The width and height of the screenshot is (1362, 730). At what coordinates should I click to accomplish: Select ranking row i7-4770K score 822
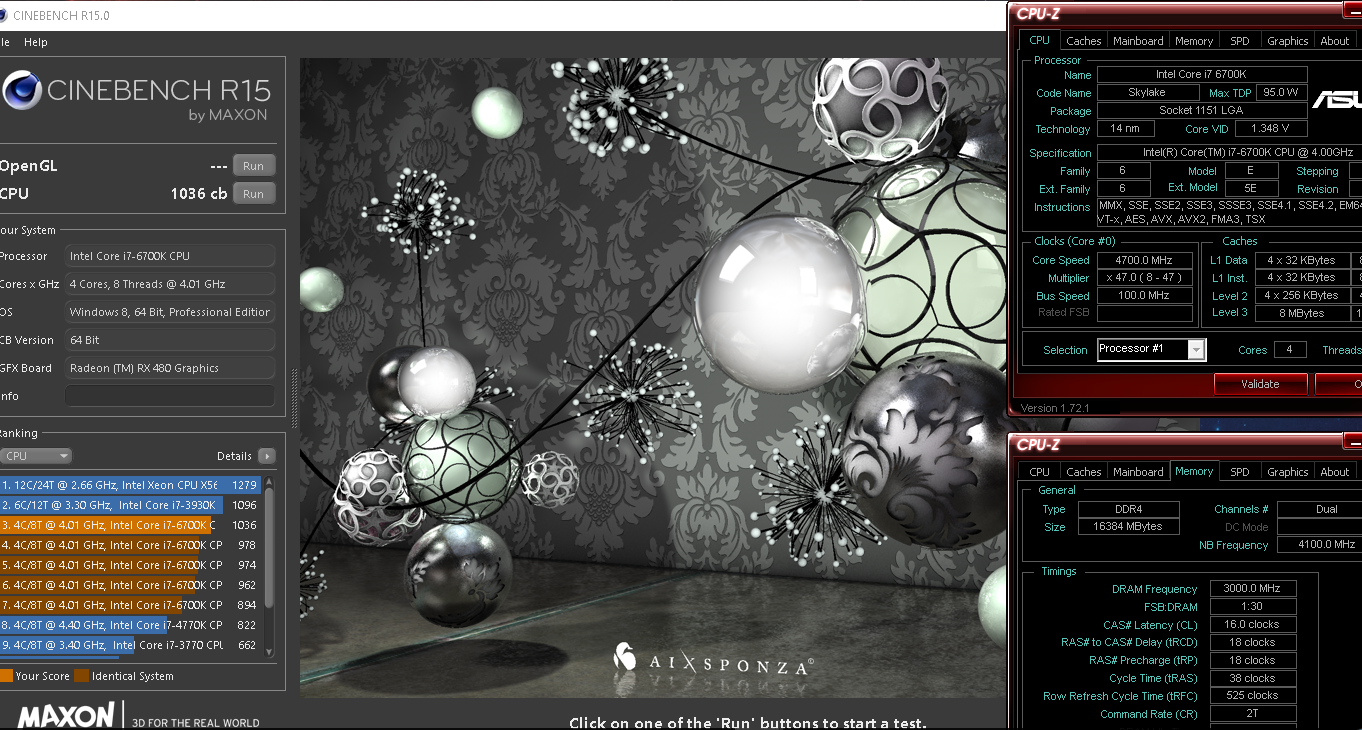coord(130,625)
